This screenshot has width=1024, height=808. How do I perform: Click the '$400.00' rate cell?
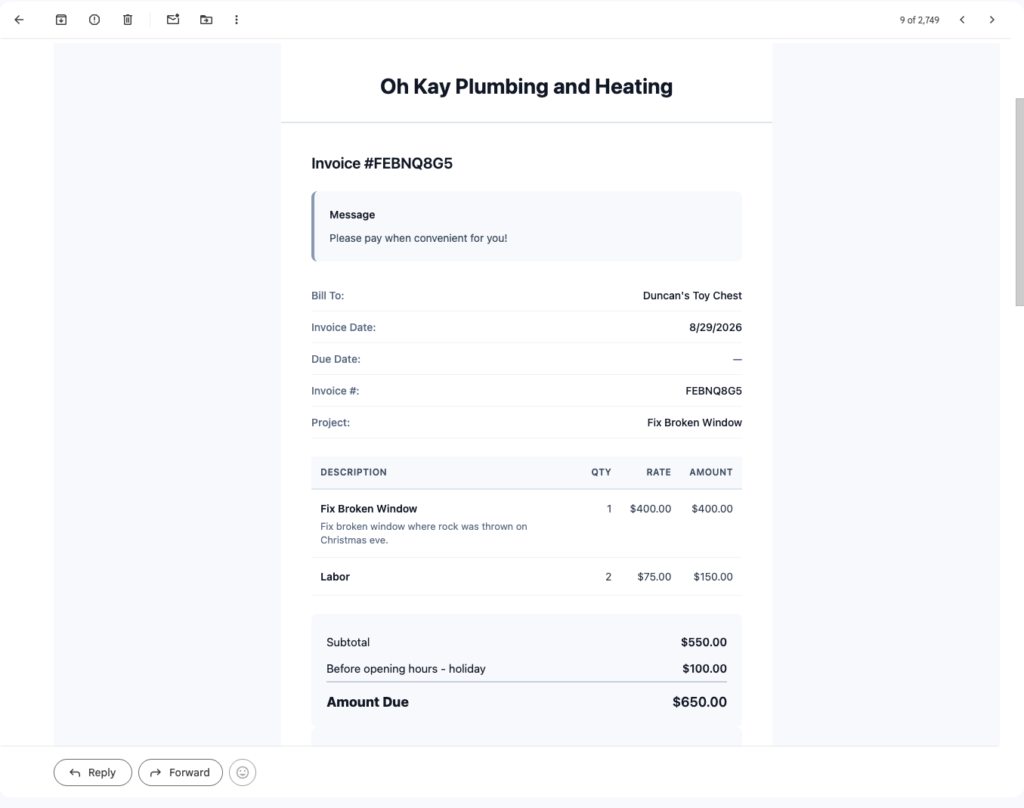click(650, 509)
